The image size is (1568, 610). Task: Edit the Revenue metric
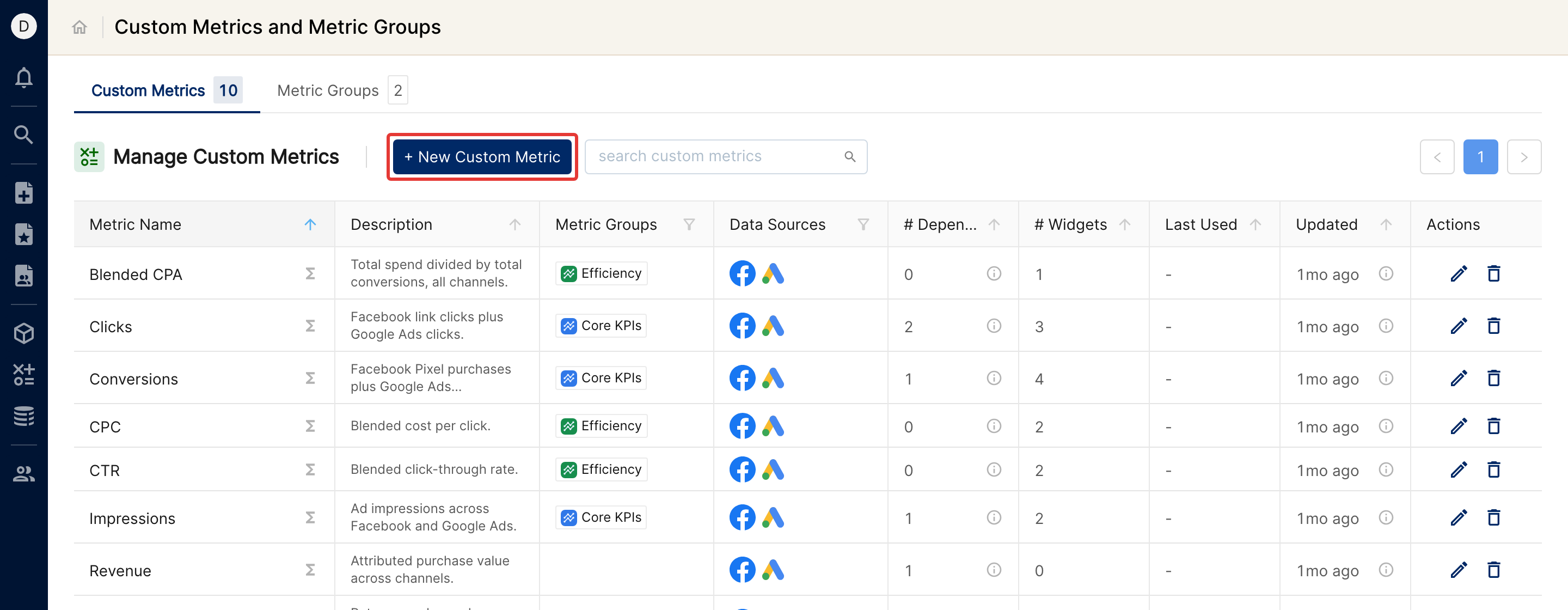(1459, 570)
